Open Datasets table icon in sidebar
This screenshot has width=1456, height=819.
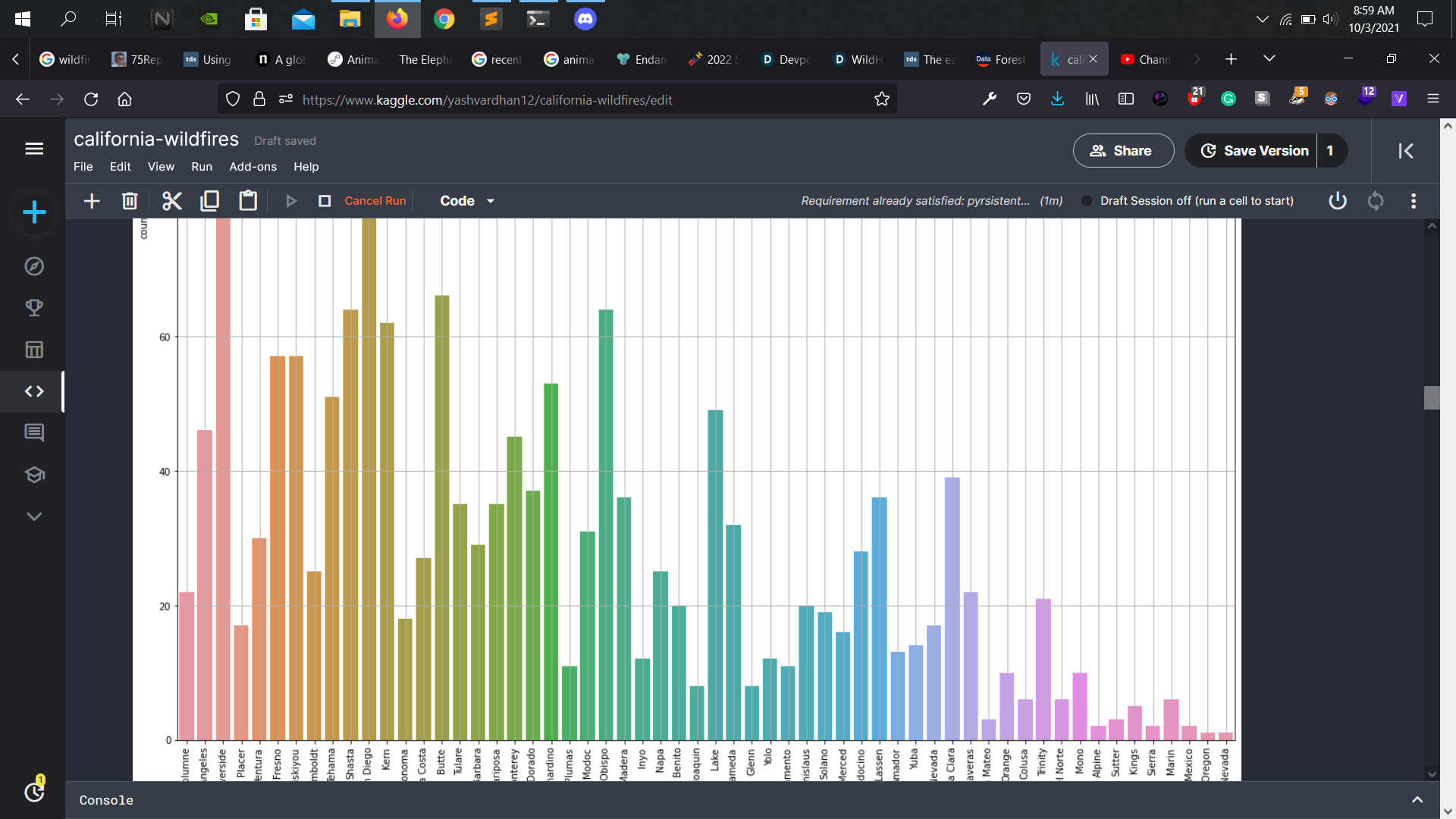[34, 350]
